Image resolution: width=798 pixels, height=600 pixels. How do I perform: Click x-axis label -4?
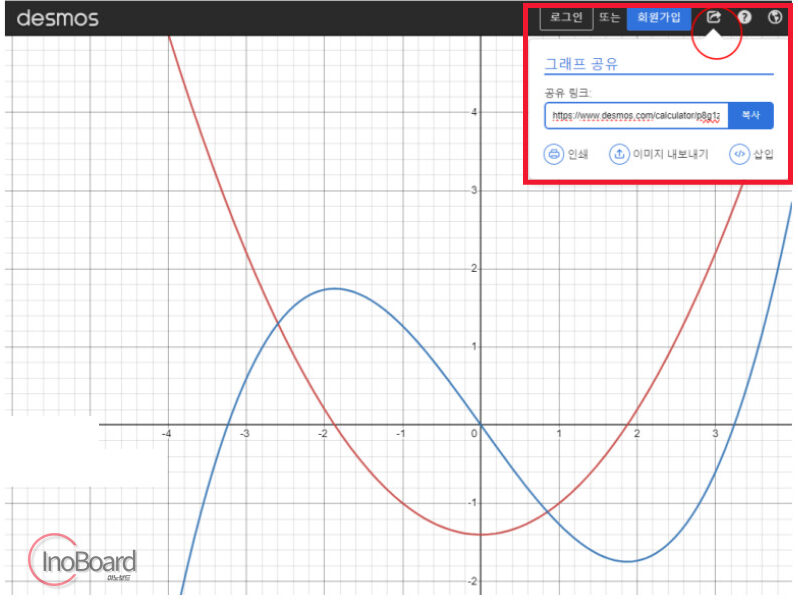pos(166,434)
